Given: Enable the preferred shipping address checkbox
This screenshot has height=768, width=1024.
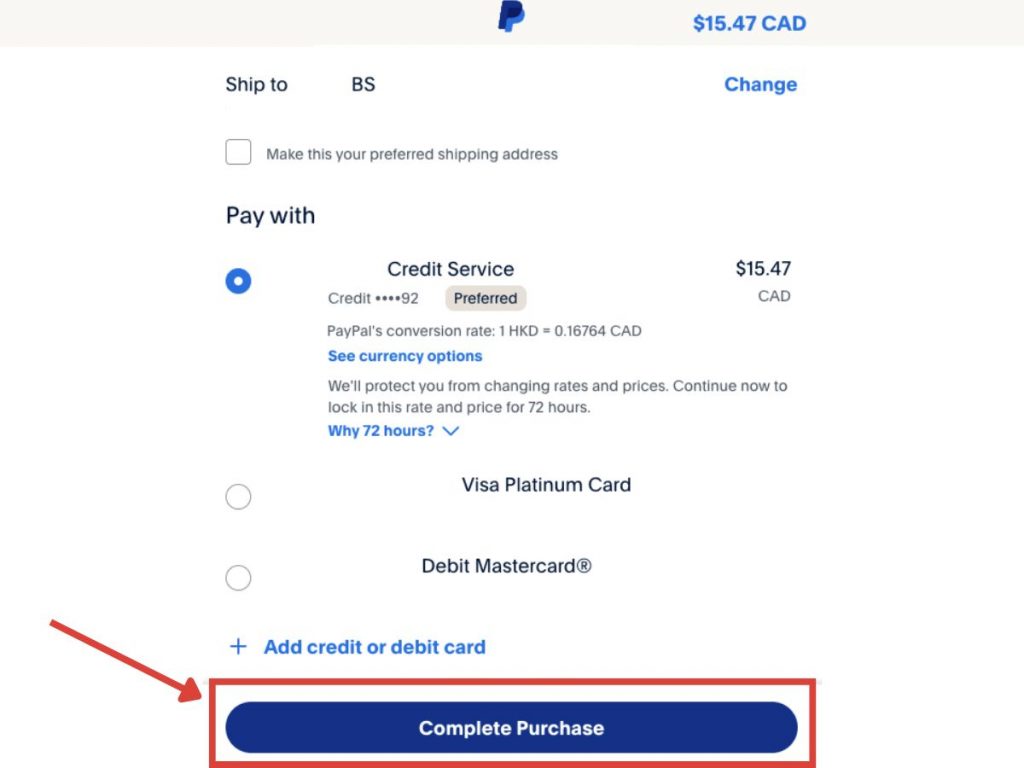Looking at the screenshot, I should [x=238, y=153].
